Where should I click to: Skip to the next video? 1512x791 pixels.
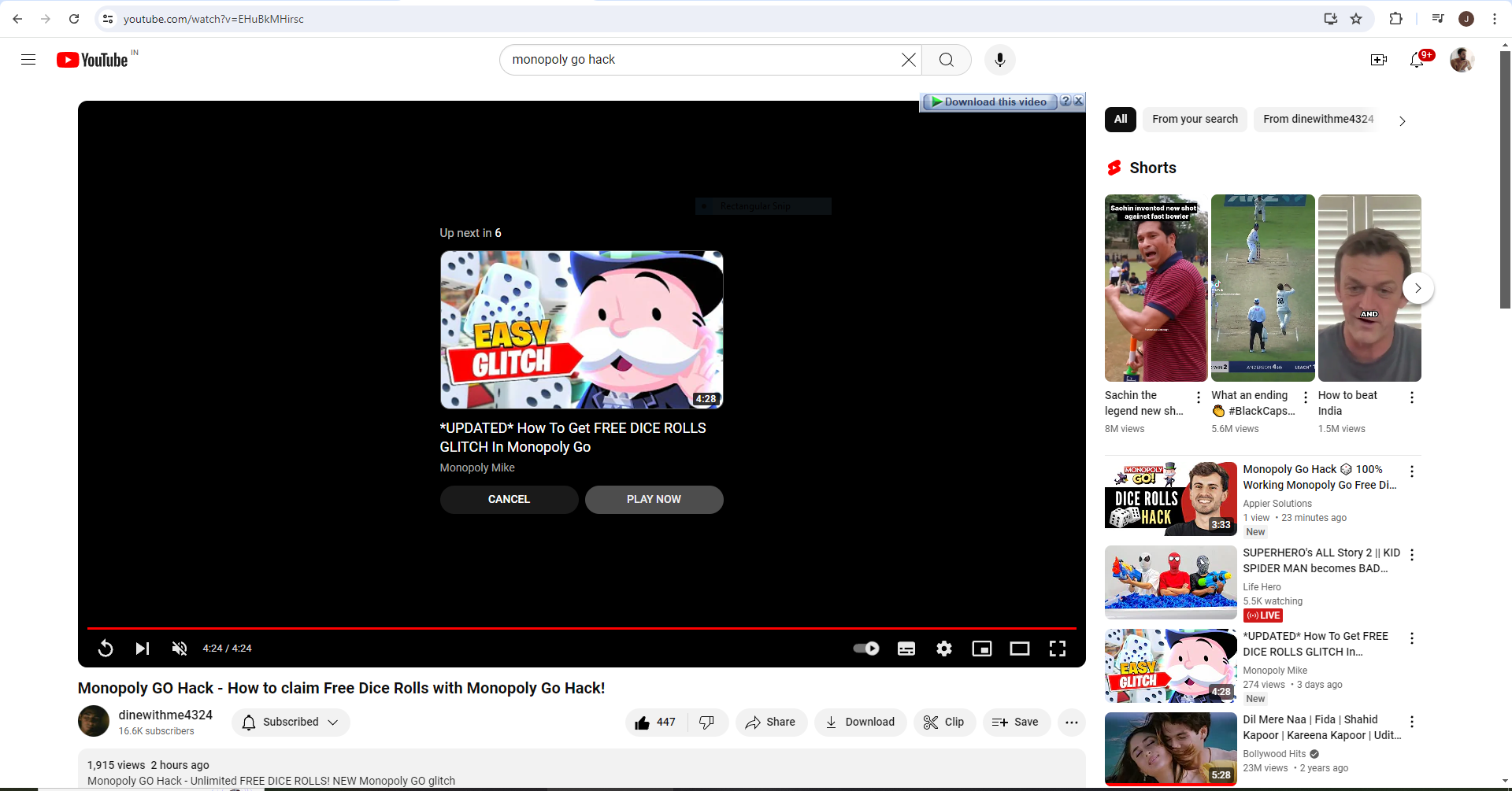143,649
